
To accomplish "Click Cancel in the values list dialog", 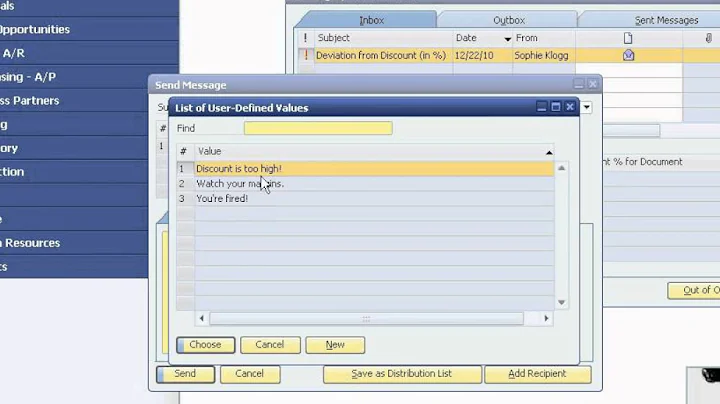I will 270,345.
